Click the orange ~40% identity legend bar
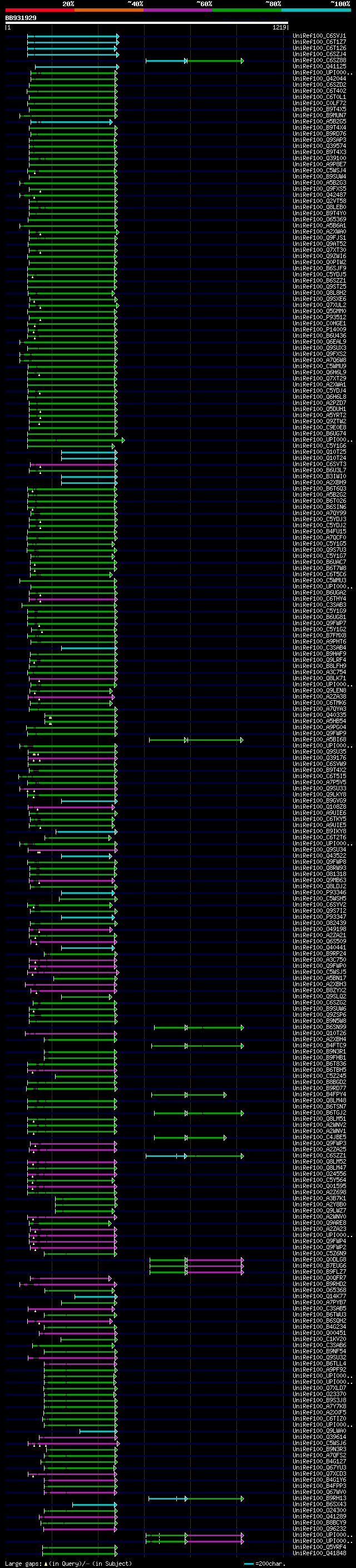 click(109, 10)
